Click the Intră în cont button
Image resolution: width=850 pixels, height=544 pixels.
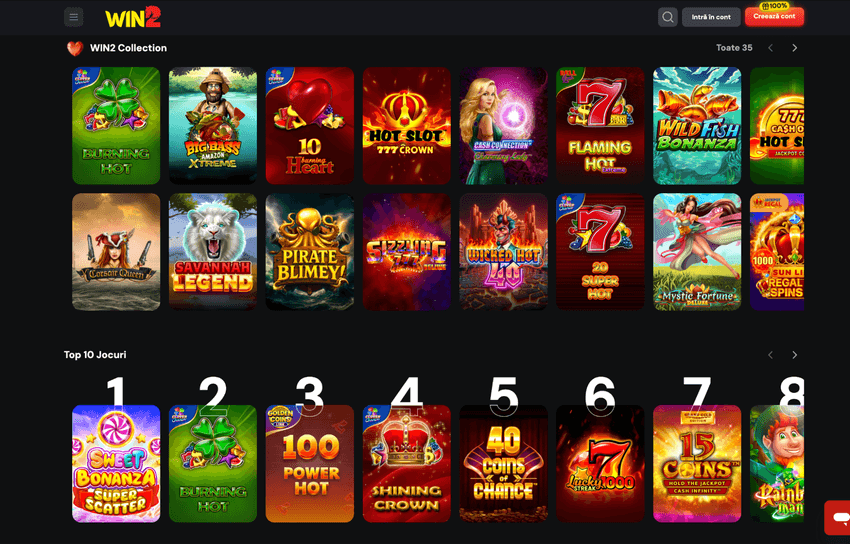[711, 17]
